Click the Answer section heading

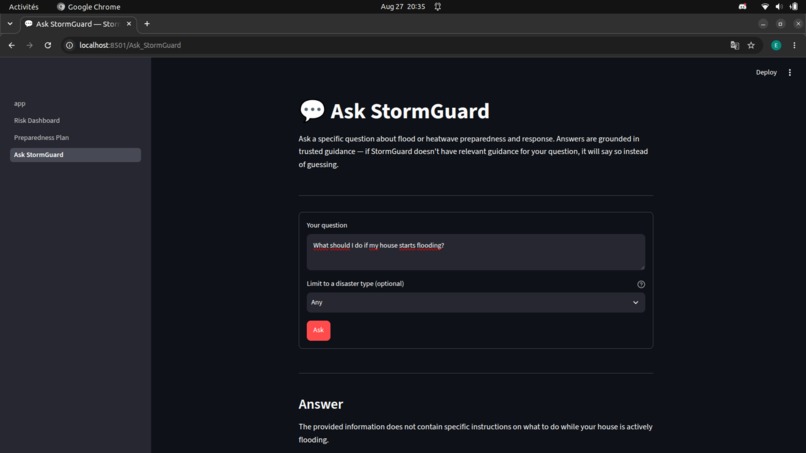click(x=321, y=404)
